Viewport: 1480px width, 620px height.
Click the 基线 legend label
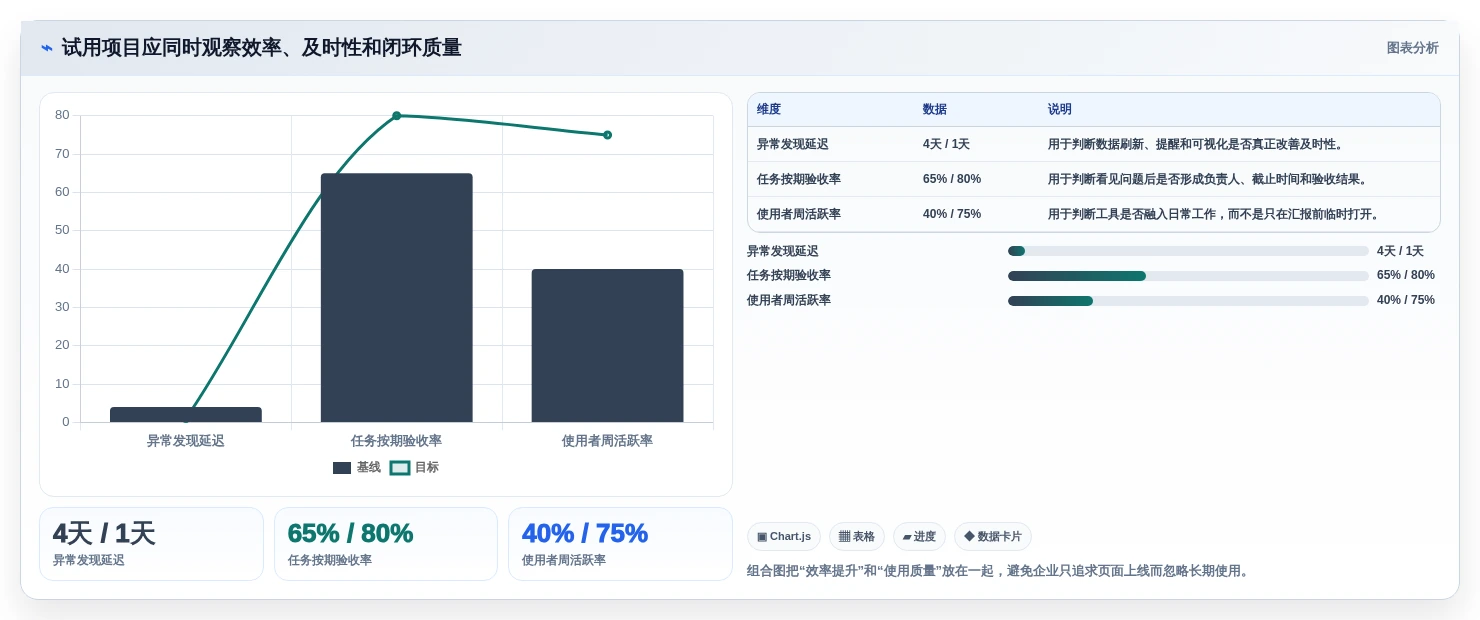click(368, 468)
